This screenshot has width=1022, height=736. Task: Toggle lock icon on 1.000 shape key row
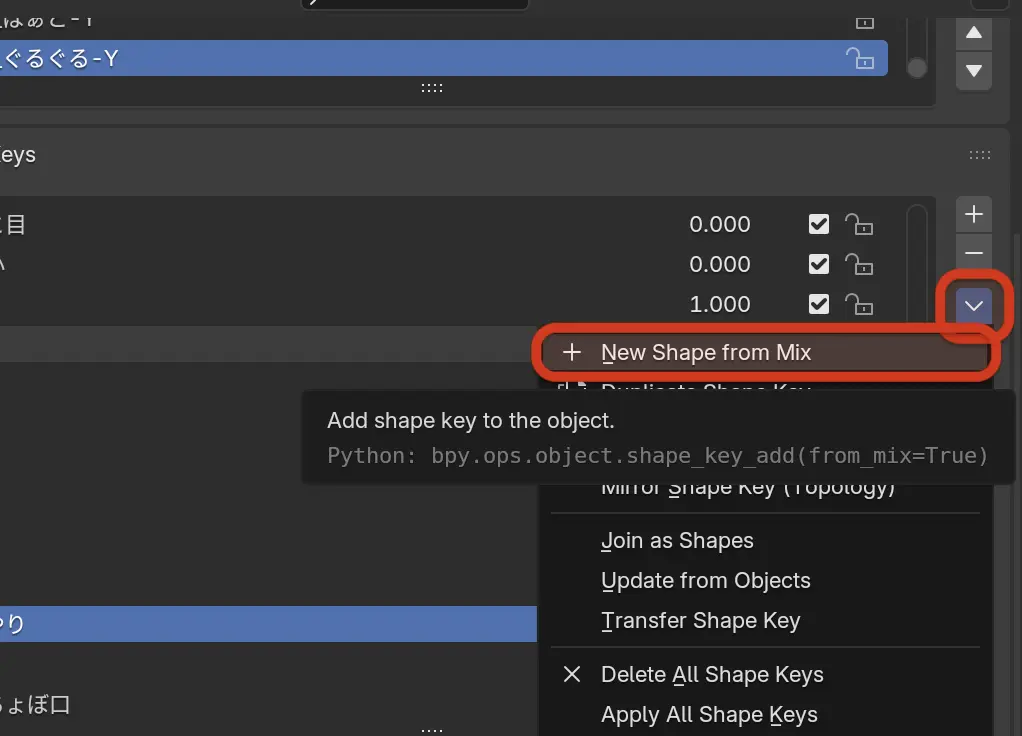[859, 304]
